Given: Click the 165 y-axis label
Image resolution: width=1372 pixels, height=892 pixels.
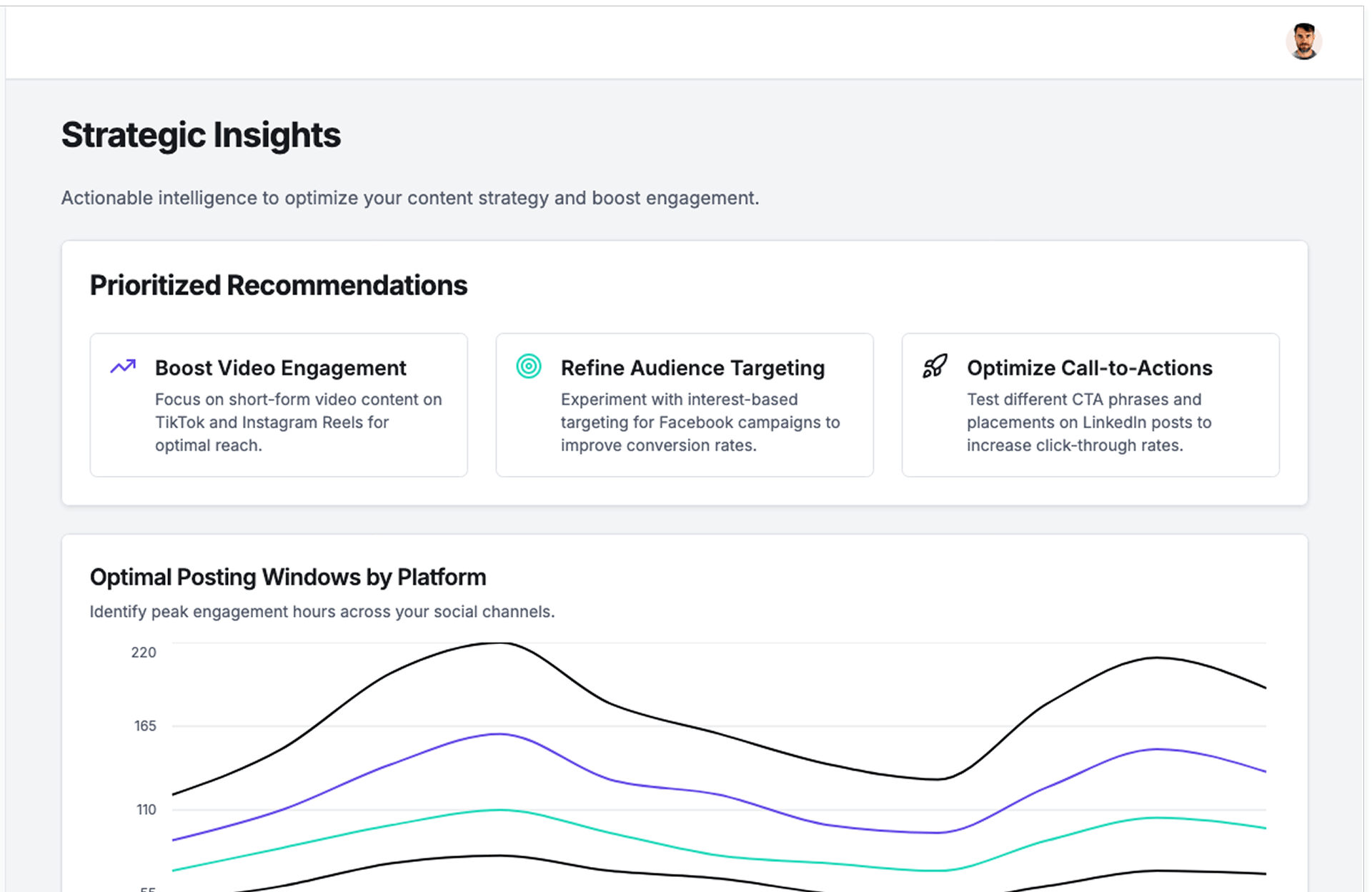Looking at the screenshot, I should click(x=145, y=726).
